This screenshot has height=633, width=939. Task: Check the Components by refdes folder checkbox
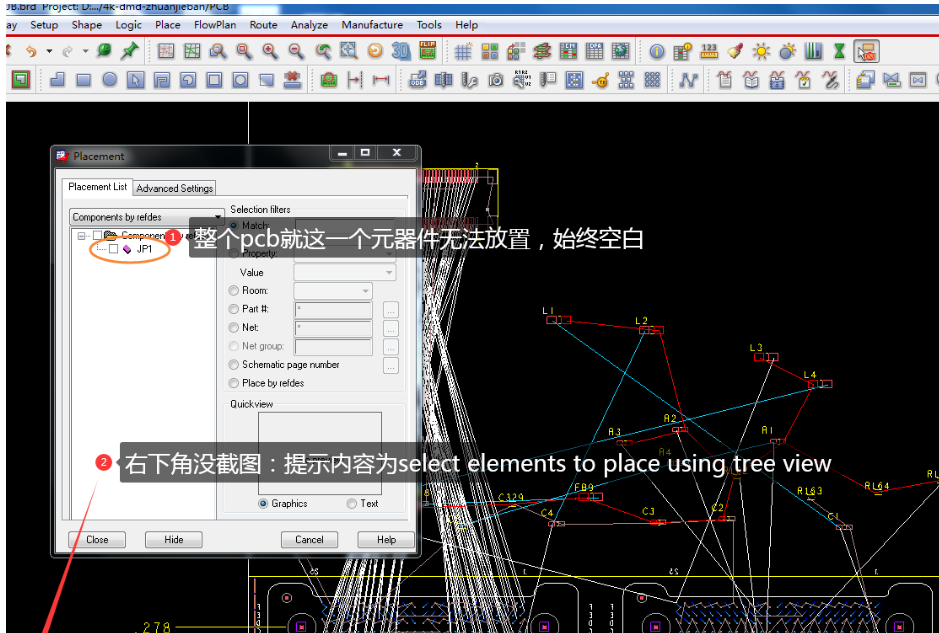click(x=97, y=236)
